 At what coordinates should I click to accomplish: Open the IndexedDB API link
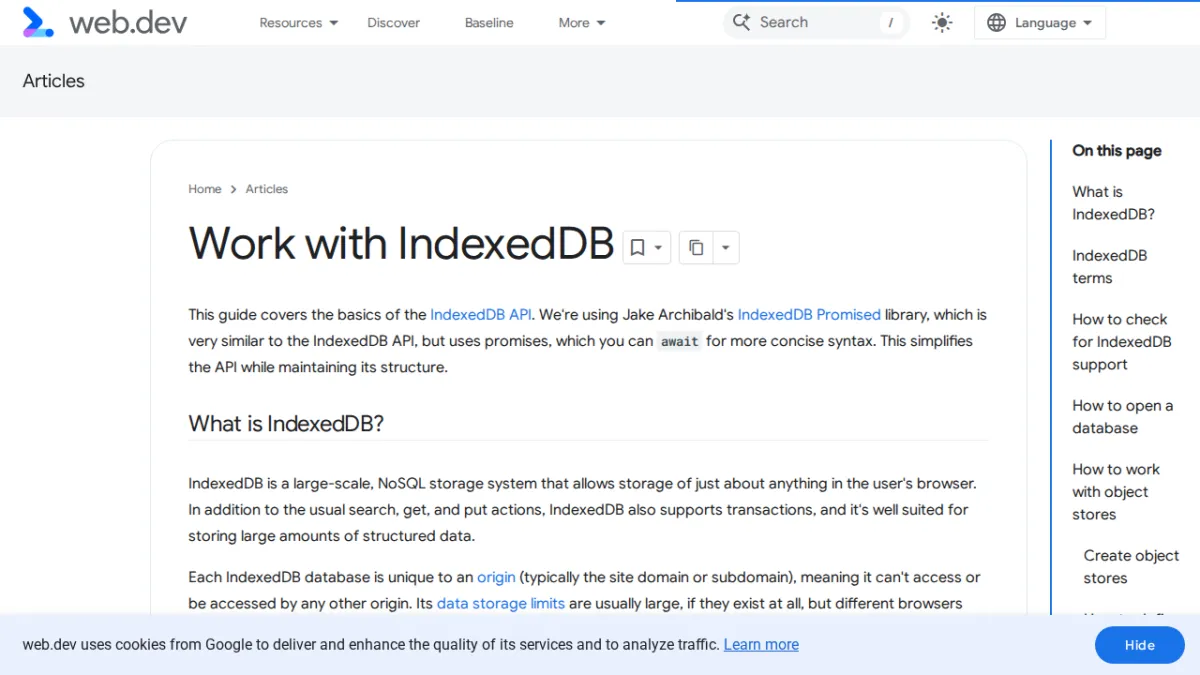481,314
